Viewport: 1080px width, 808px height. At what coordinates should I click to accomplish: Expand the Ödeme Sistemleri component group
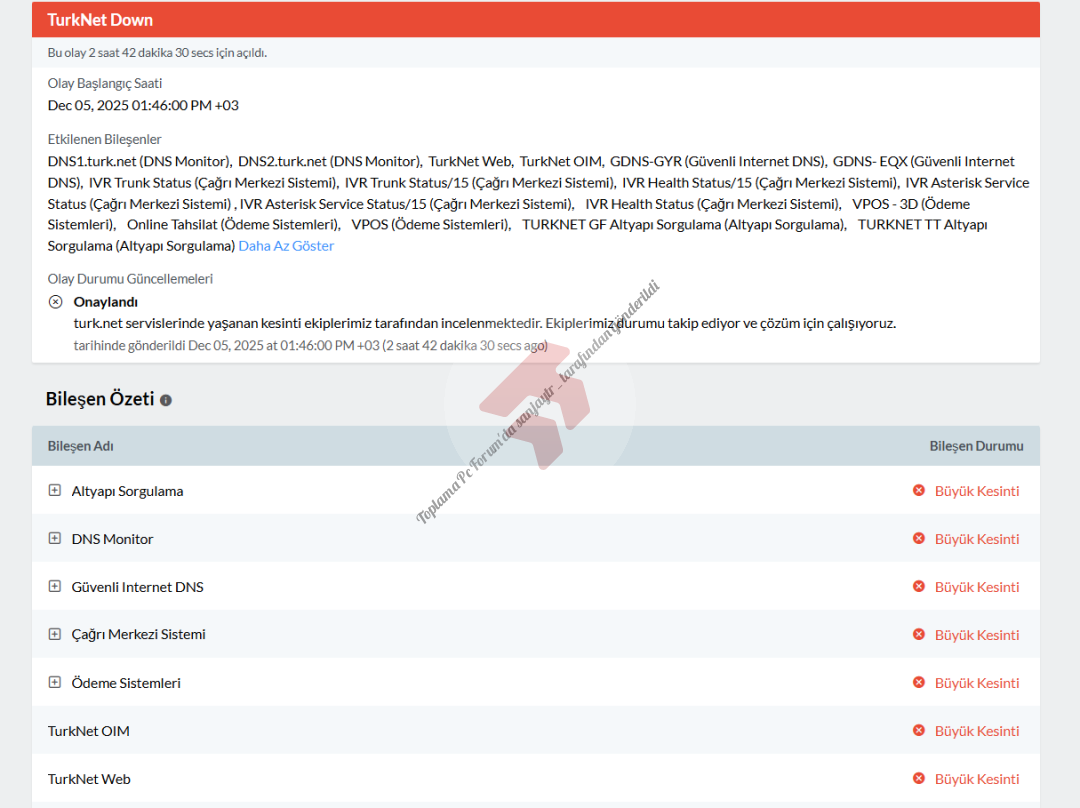(x=55, y=682)
